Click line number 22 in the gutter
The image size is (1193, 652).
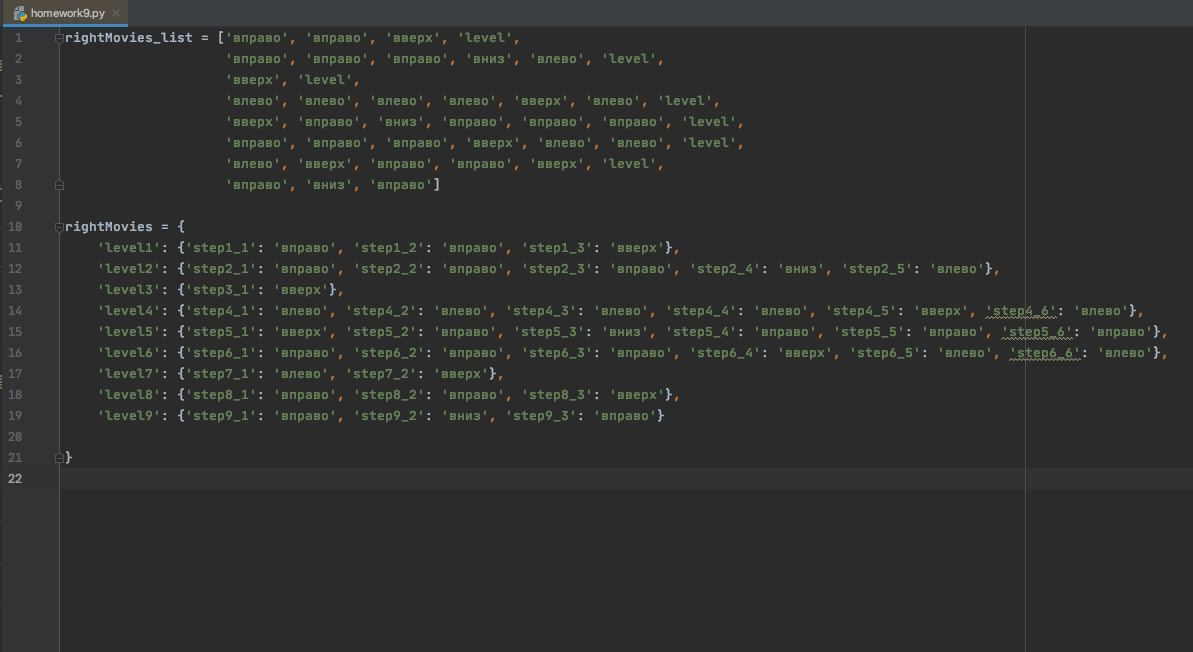(15, 479)
